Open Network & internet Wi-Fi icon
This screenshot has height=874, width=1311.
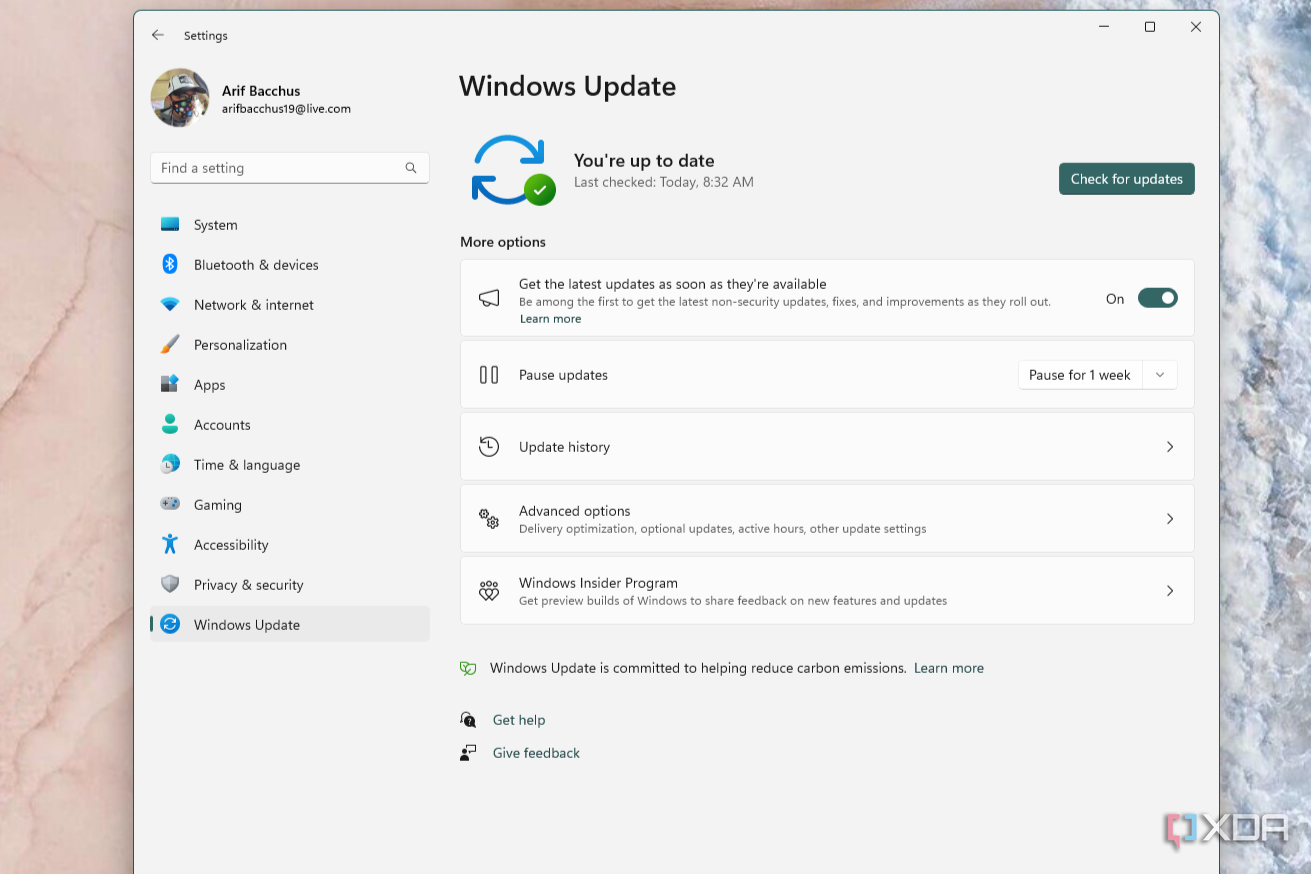tap(170, 305)
